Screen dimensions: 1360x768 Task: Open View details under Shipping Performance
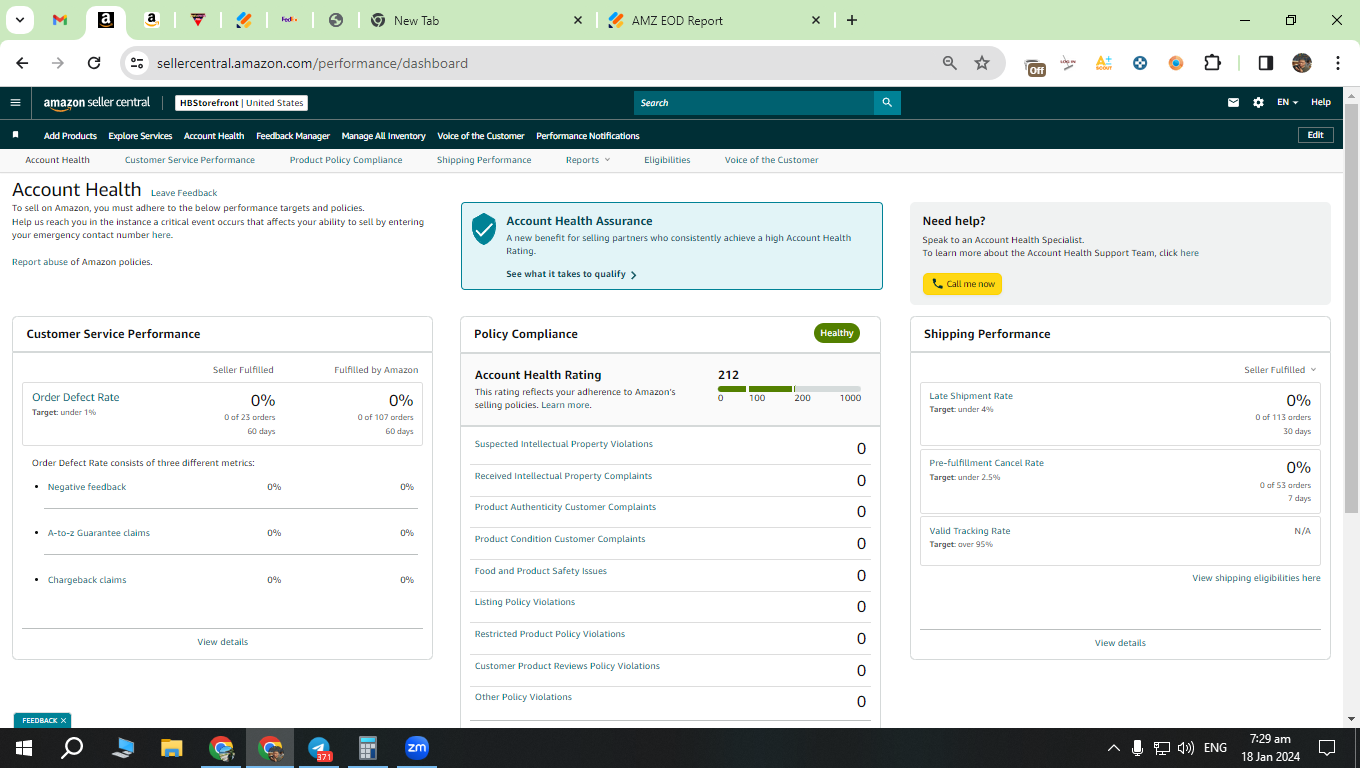click(1120, 643)
